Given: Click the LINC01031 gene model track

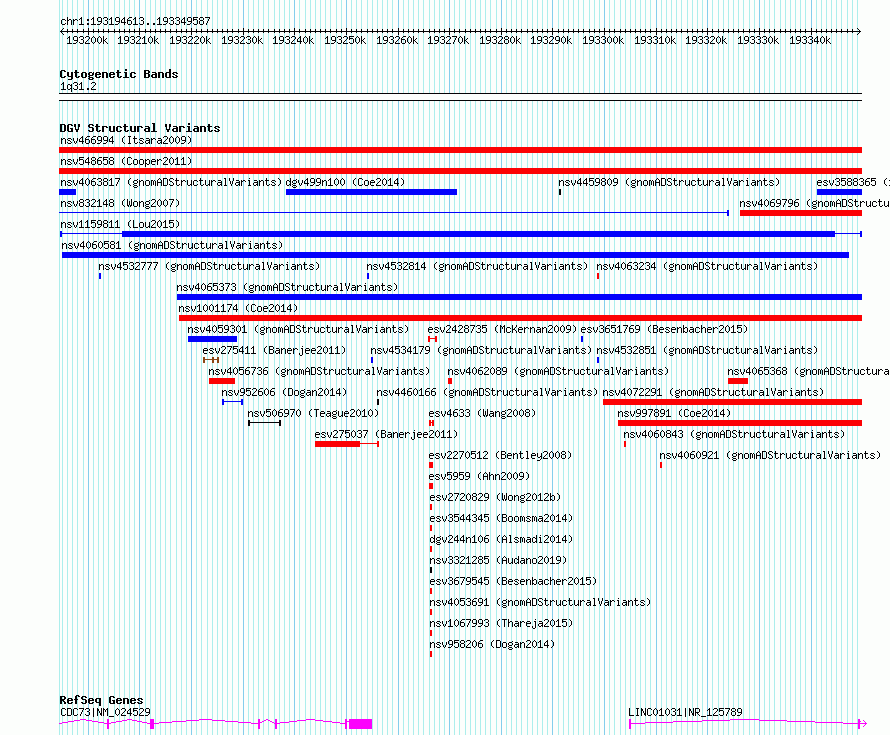Looking at the screenshot, I should (748, 724).
